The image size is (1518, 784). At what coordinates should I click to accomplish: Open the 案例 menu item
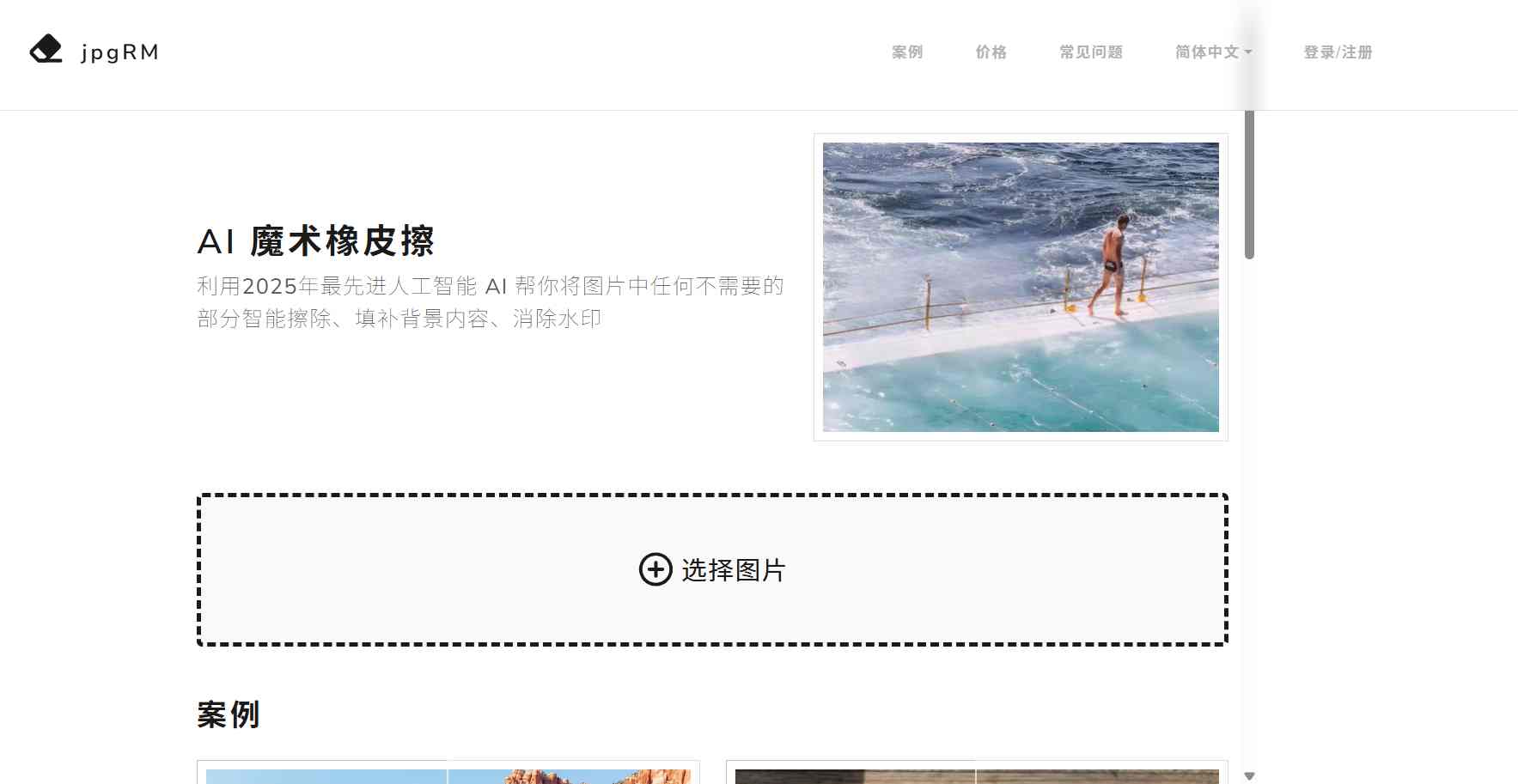click(907, 52)
